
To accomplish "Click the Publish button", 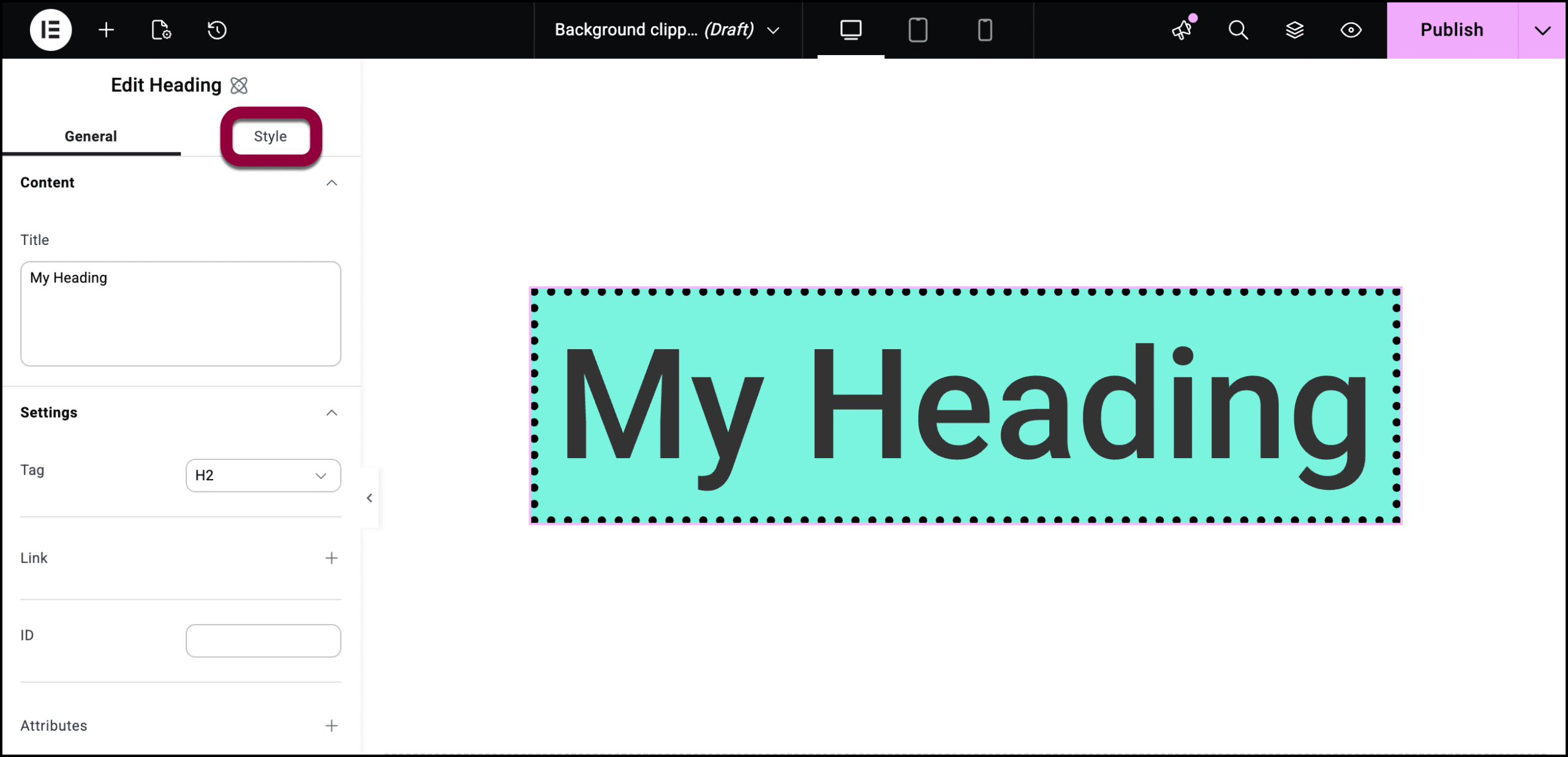I will tap(1452, 30).
